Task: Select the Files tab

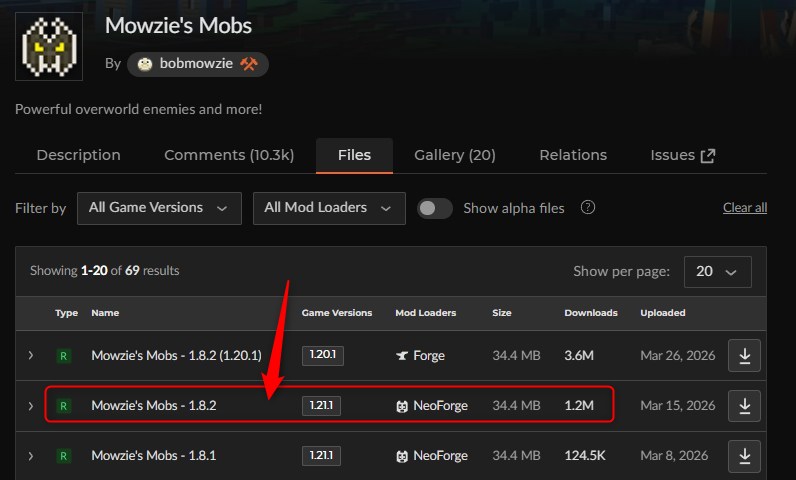Action: click(x=354, y=155)
